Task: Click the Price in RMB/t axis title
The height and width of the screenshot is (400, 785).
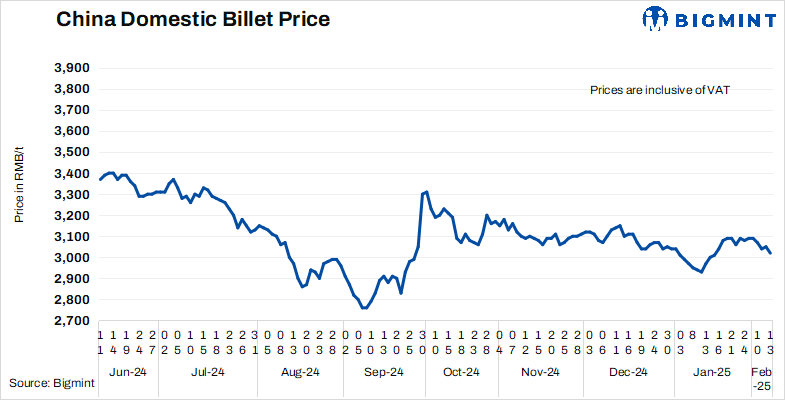Action: pos(20,183)
